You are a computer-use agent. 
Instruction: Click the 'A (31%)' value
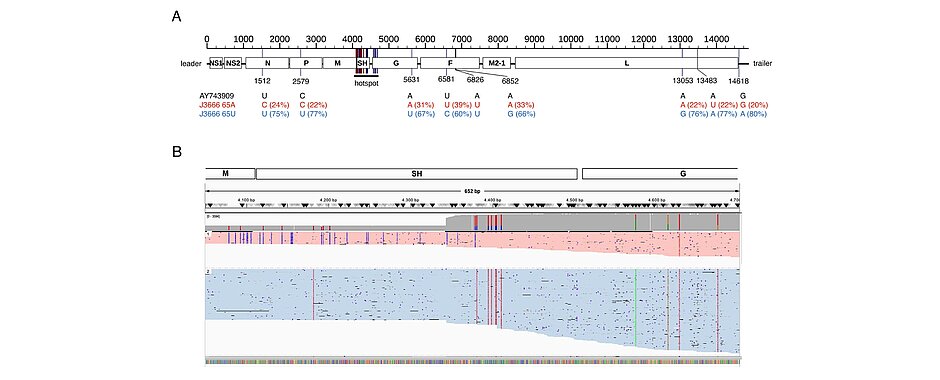[x=420, y=105]
